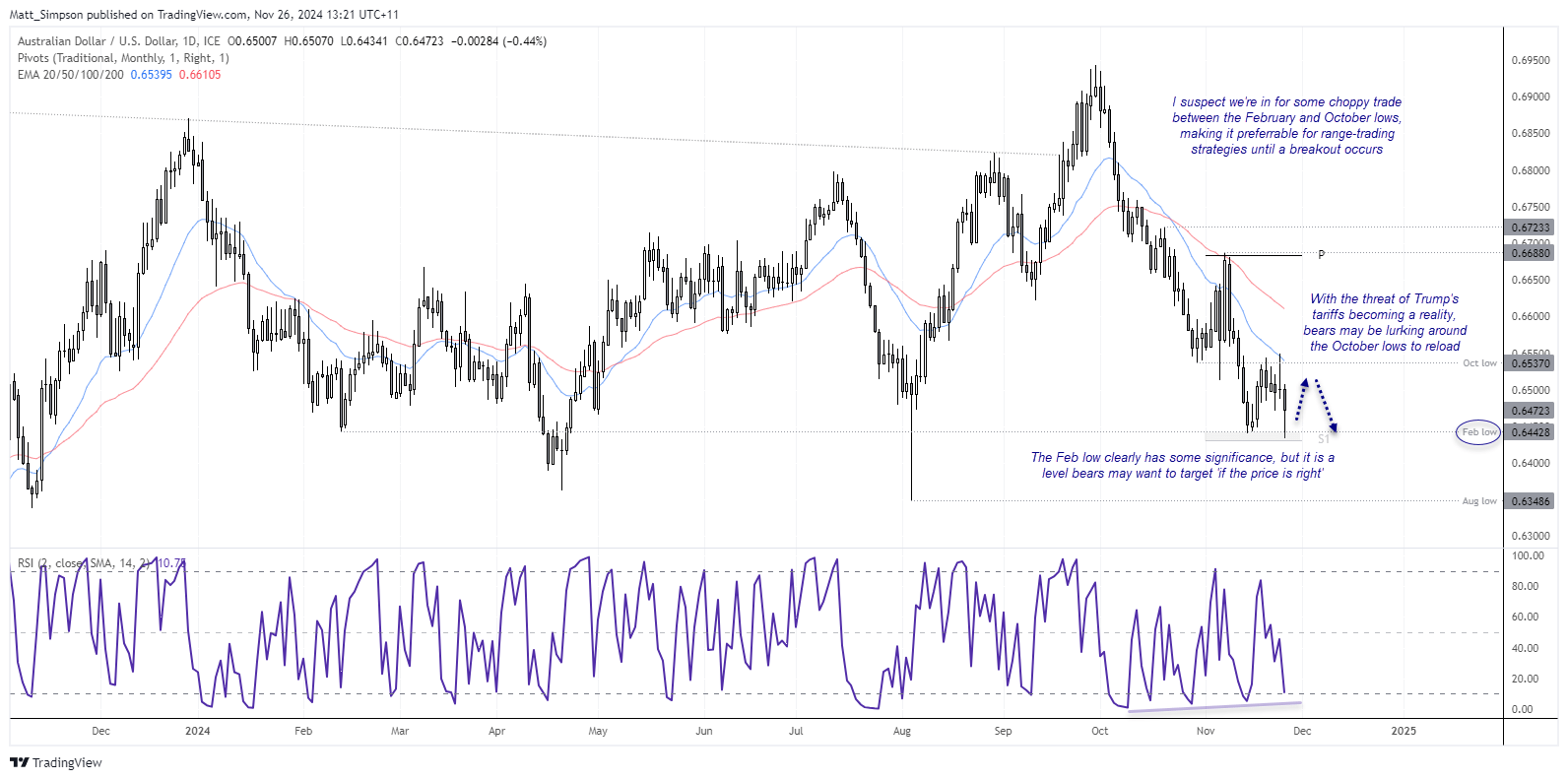Click the EMA 20/50/100/200 indicator legend
The image size is (1568, 780).
71,75
